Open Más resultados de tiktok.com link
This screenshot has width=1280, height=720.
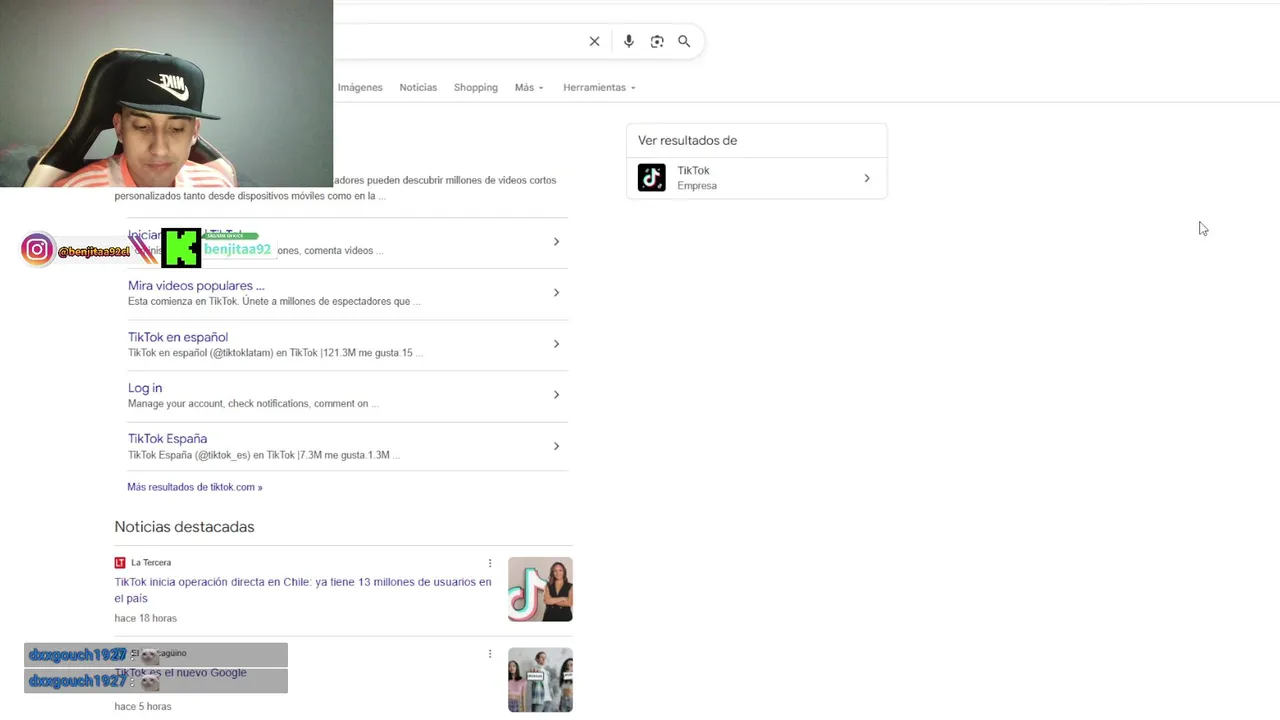195,487
